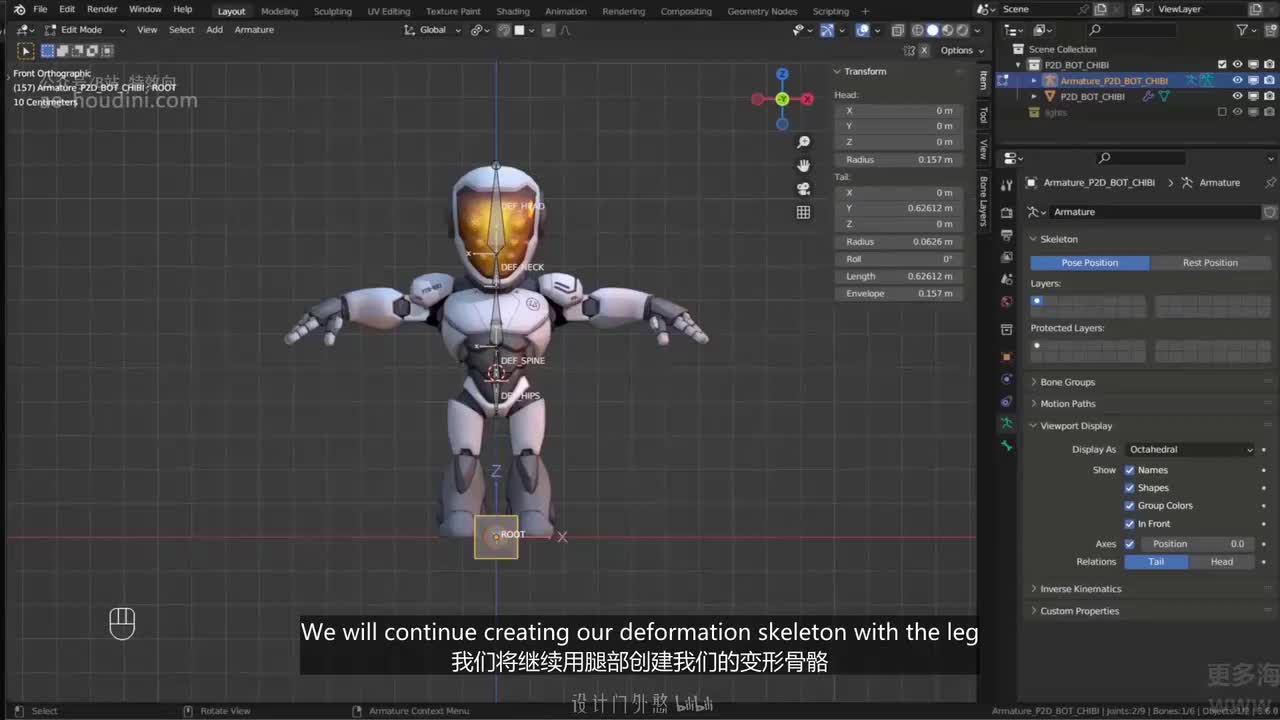Open Object Constraints properties tab icon

point(1007,402)
